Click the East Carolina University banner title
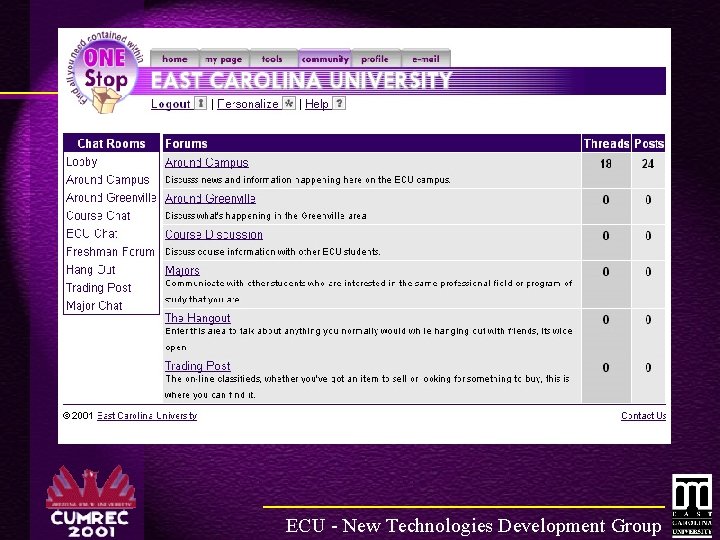 (x=302, y=81)
